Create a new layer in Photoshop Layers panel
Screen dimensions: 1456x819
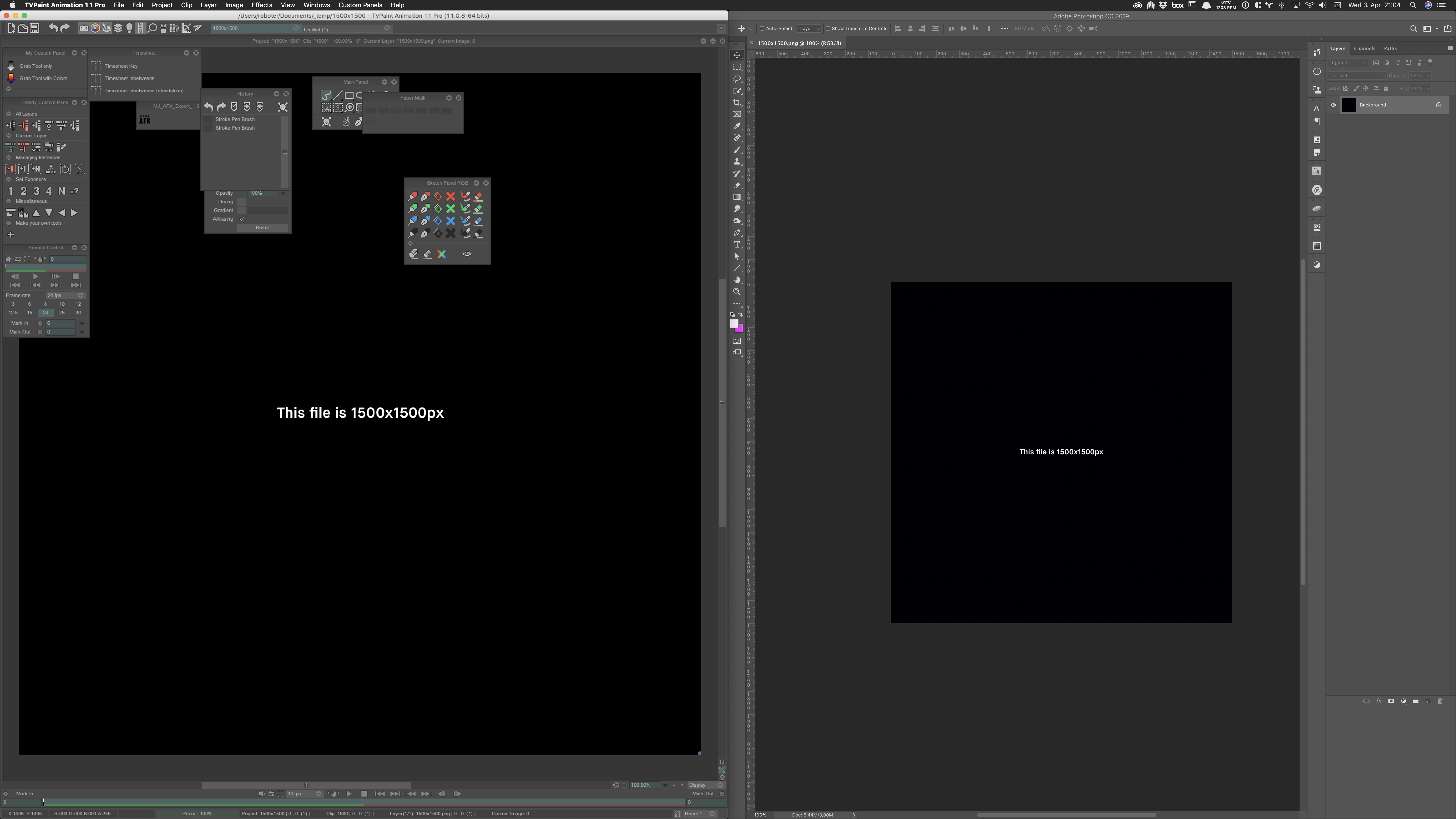tap(1428, 701)
